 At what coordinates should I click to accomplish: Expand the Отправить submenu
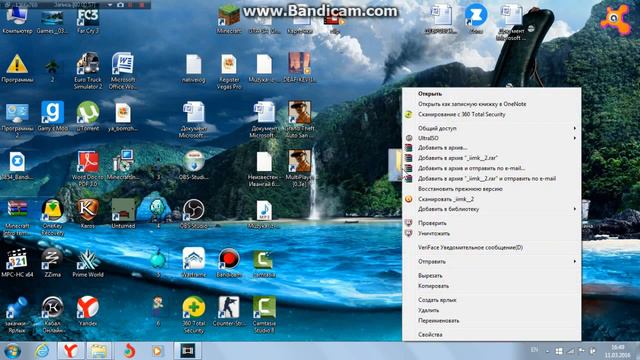click(x=491, y=261)
